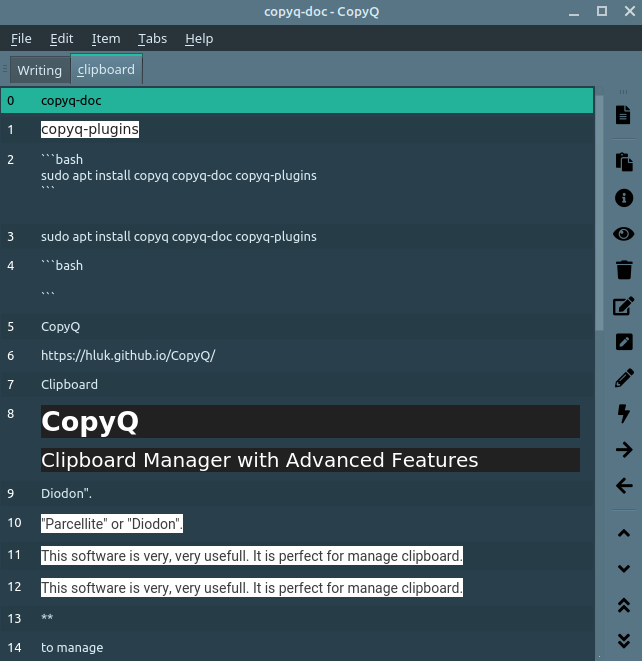
Task: Select the clipboard tab
Action: [x=106, y=69]
